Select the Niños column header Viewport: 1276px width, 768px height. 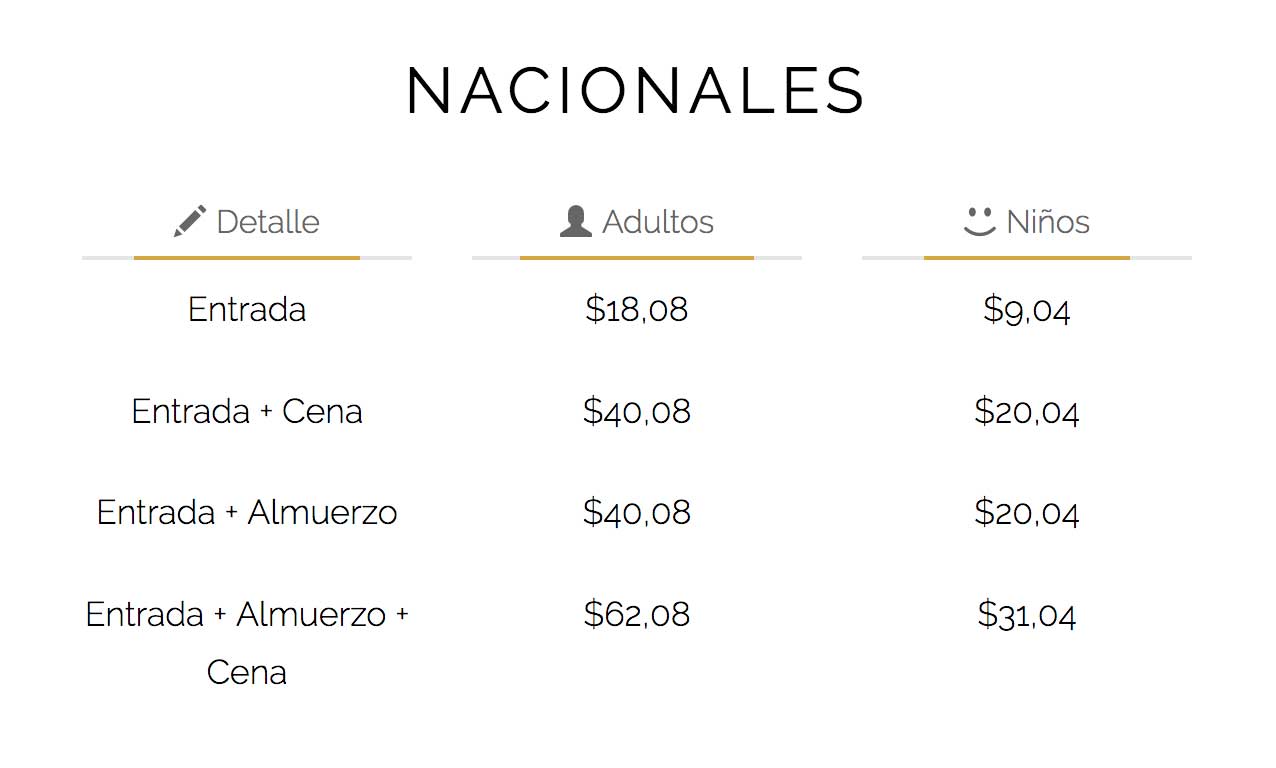tap(1026, 221)
